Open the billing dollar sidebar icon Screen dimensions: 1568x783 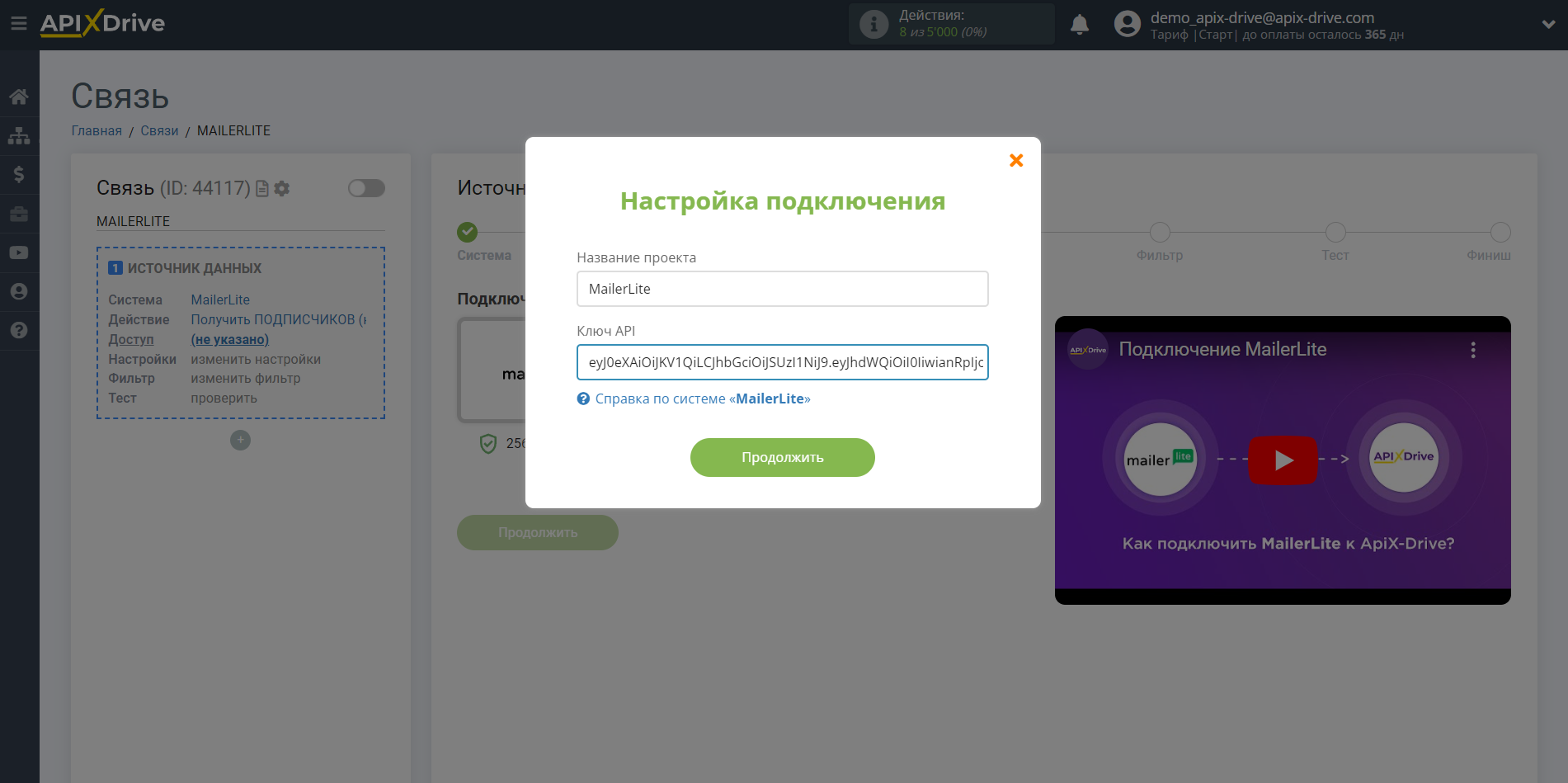point(19,174)
